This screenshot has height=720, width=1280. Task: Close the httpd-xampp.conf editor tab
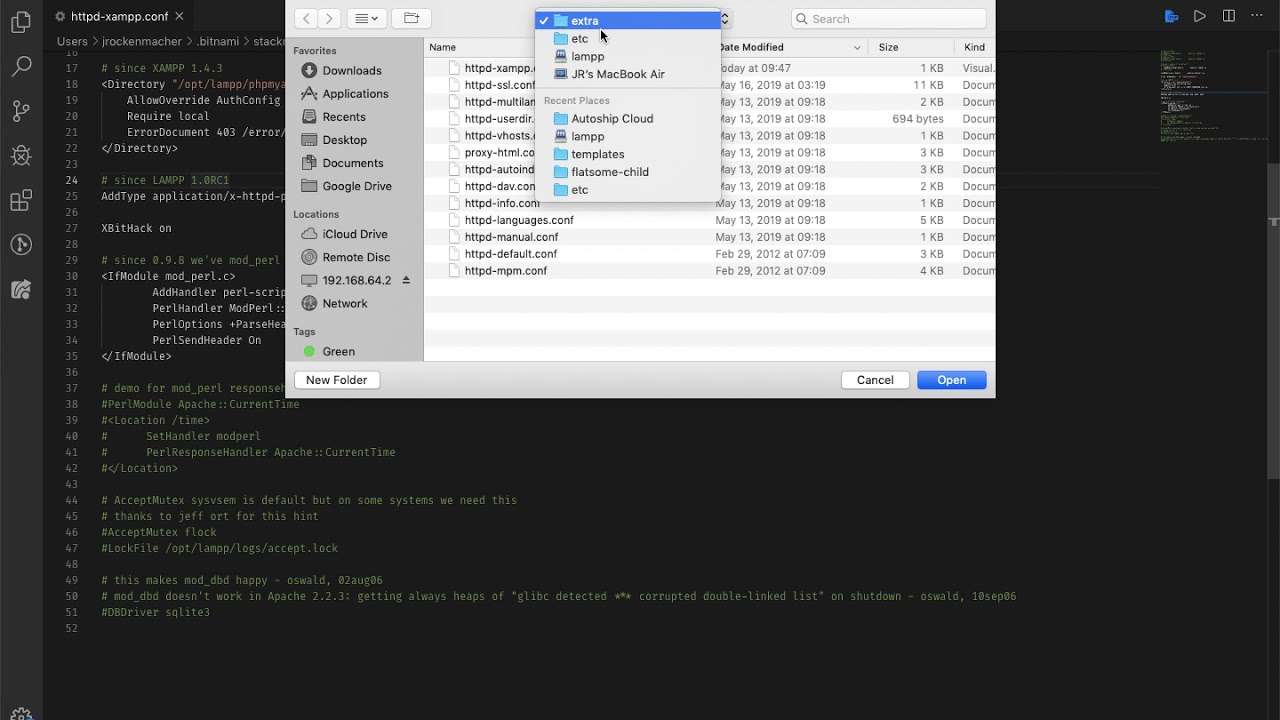click(x=179, y=17)
